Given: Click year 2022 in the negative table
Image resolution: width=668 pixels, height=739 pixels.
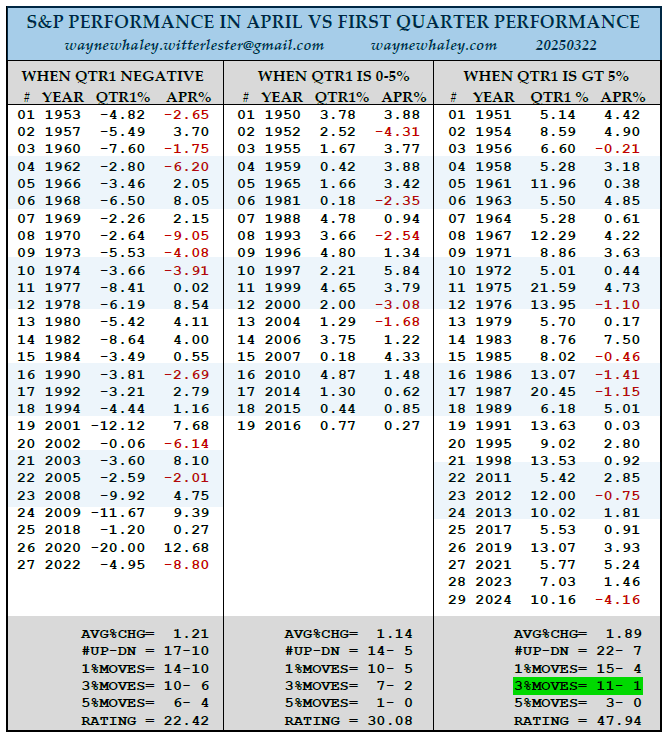Looking at the screenshot, I should point(63,565).
